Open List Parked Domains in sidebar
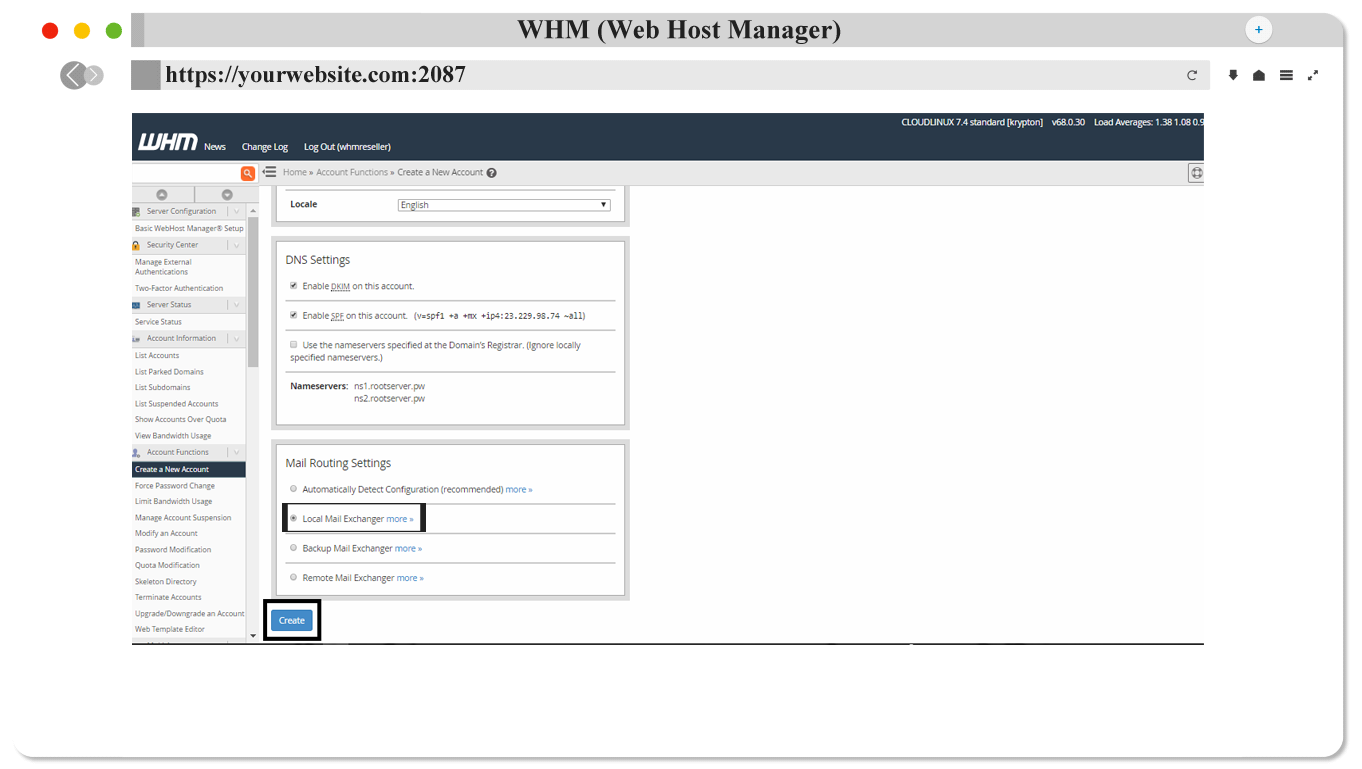 (169, 372)
